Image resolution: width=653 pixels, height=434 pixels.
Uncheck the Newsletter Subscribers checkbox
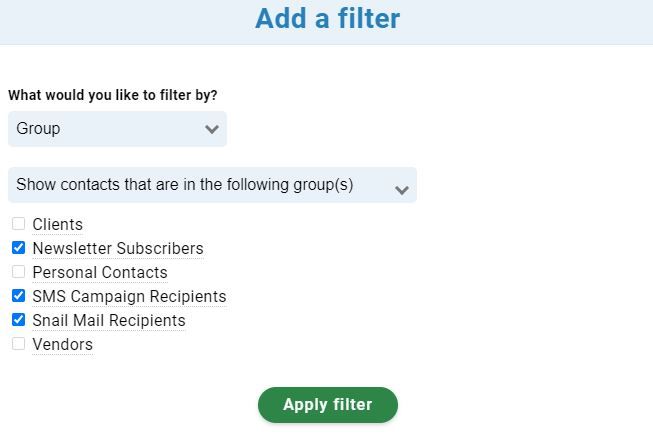click(18, 248)
